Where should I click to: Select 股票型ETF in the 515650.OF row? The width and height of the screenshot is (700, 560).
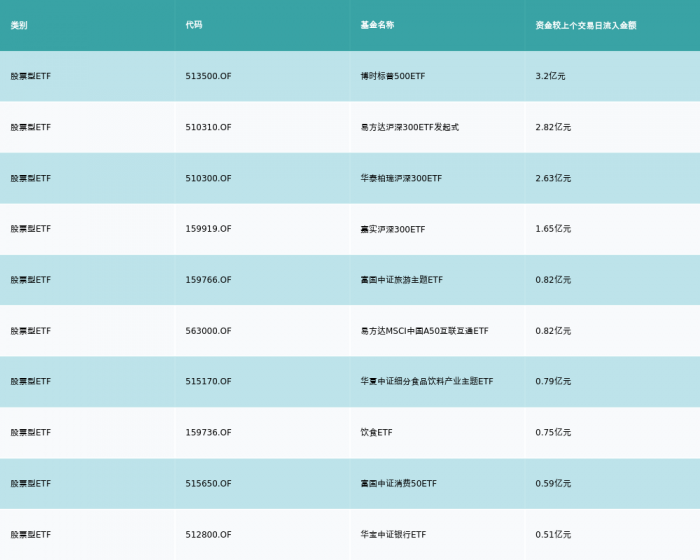click(31, 484)
